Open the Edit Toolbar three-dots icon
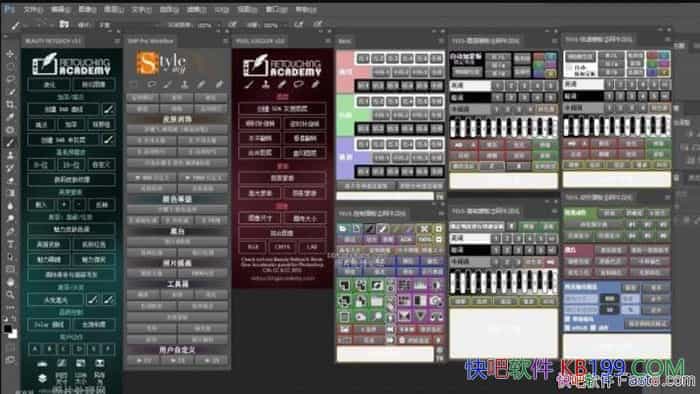700x394 pixels. click(10, 307)
